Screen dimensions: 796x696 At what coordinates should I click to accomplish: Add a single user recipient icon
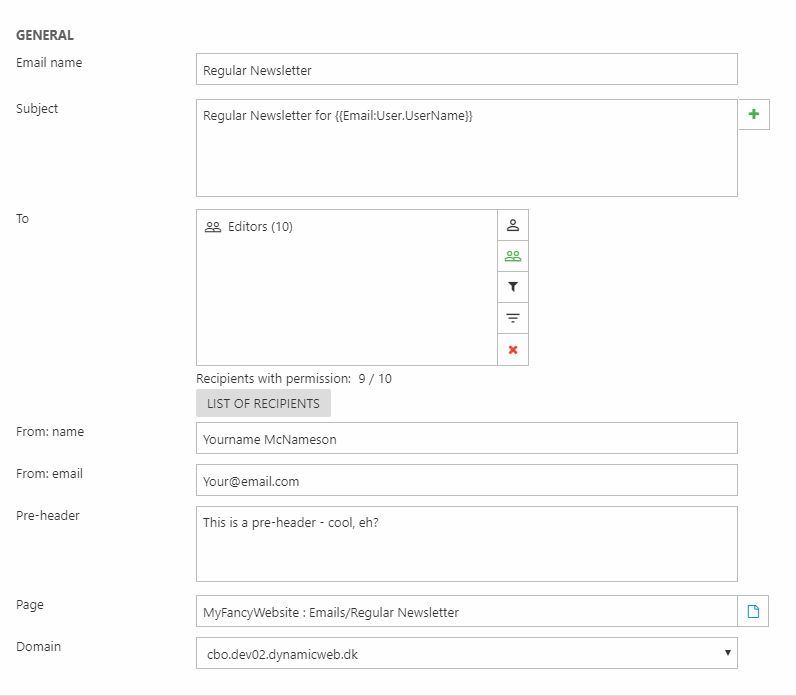coord(513,225)
